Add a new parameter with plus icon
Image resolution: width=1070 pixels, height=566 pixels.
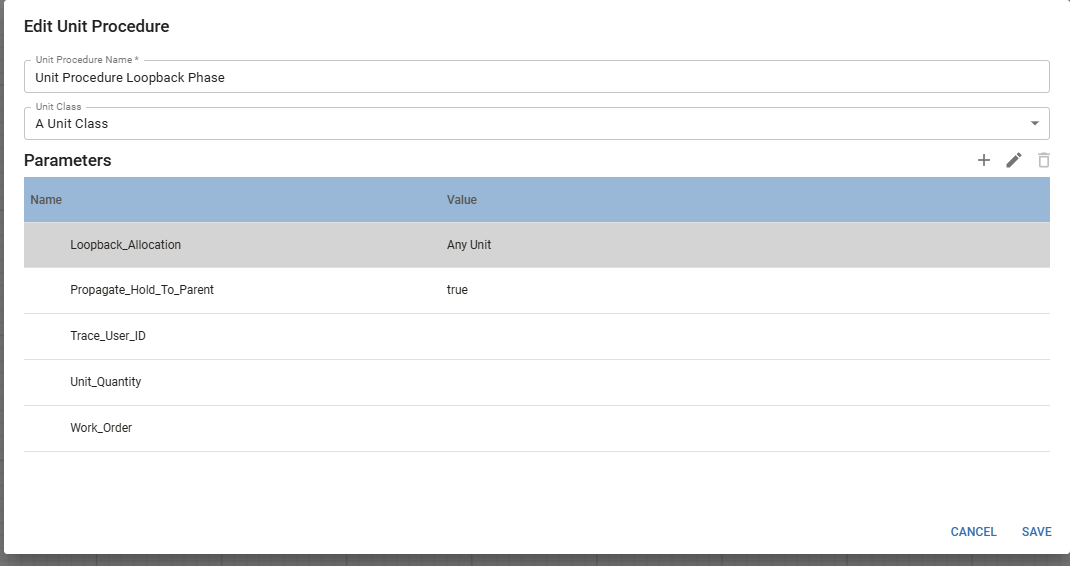coord(984,160)
